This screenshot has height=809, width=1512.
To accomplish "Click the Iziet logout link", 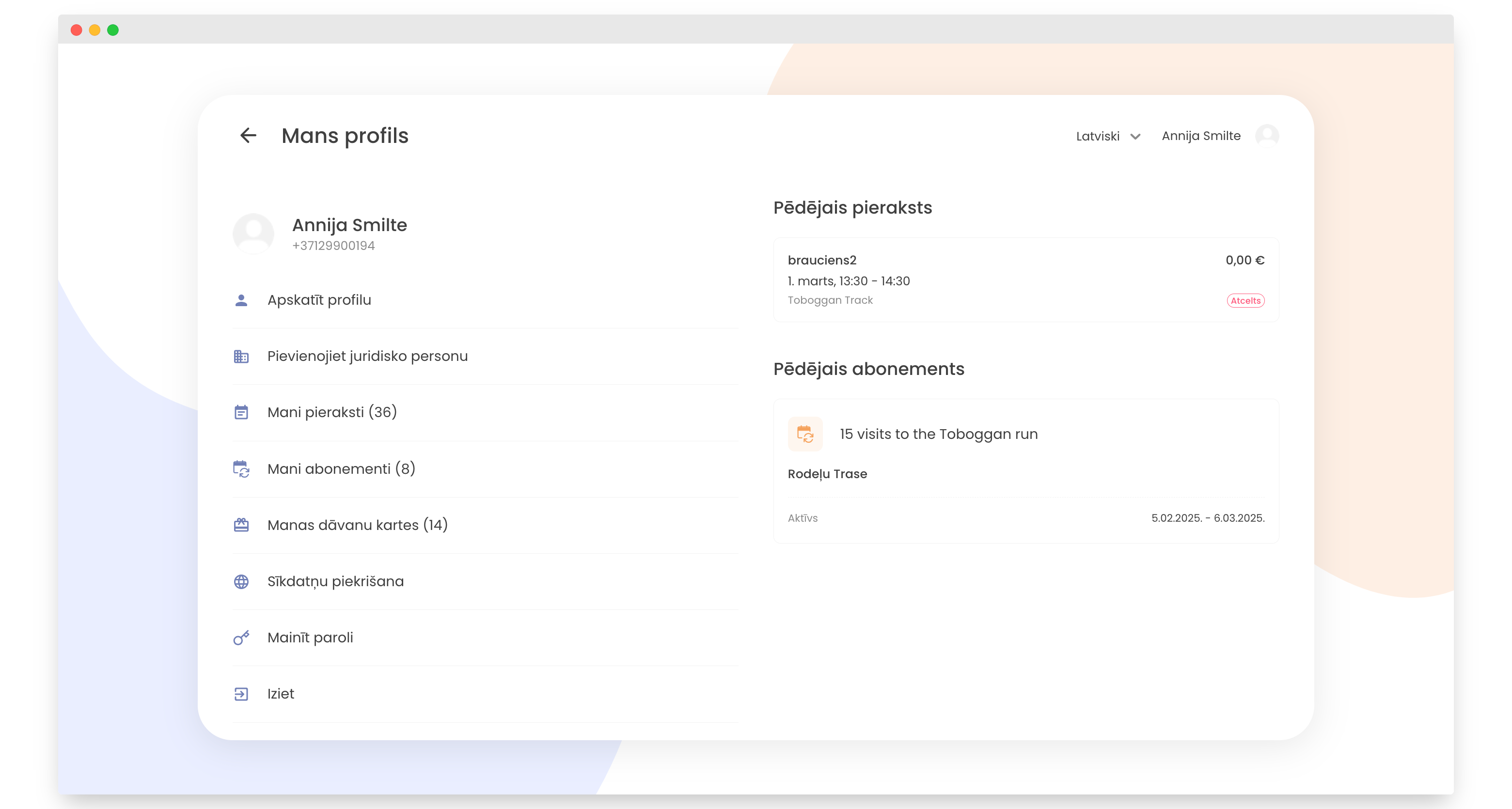I will tap(281, 694).
